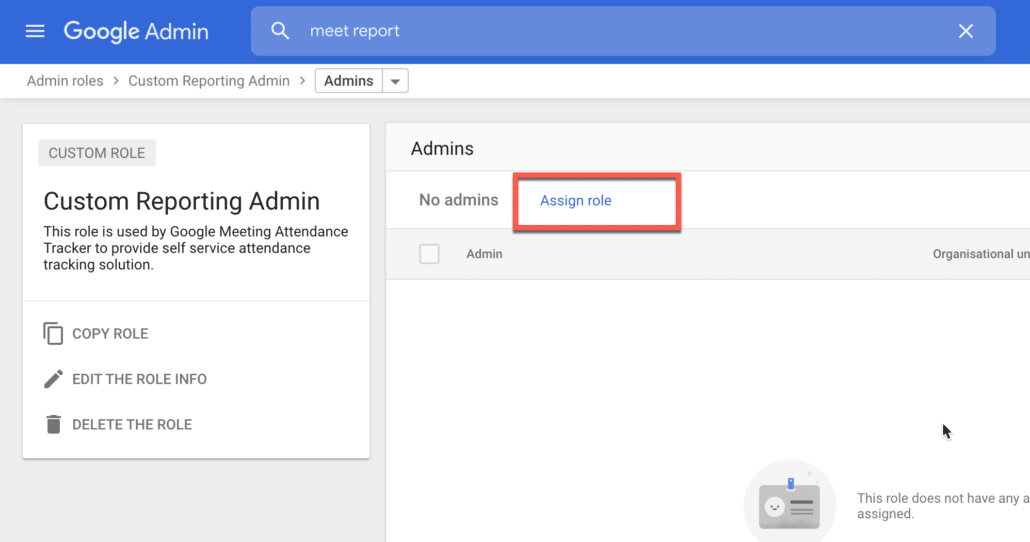The height and width of the screenshot is (542, 1030).
Task: Click the Organisational unit column header
Action: click(981, 254)
